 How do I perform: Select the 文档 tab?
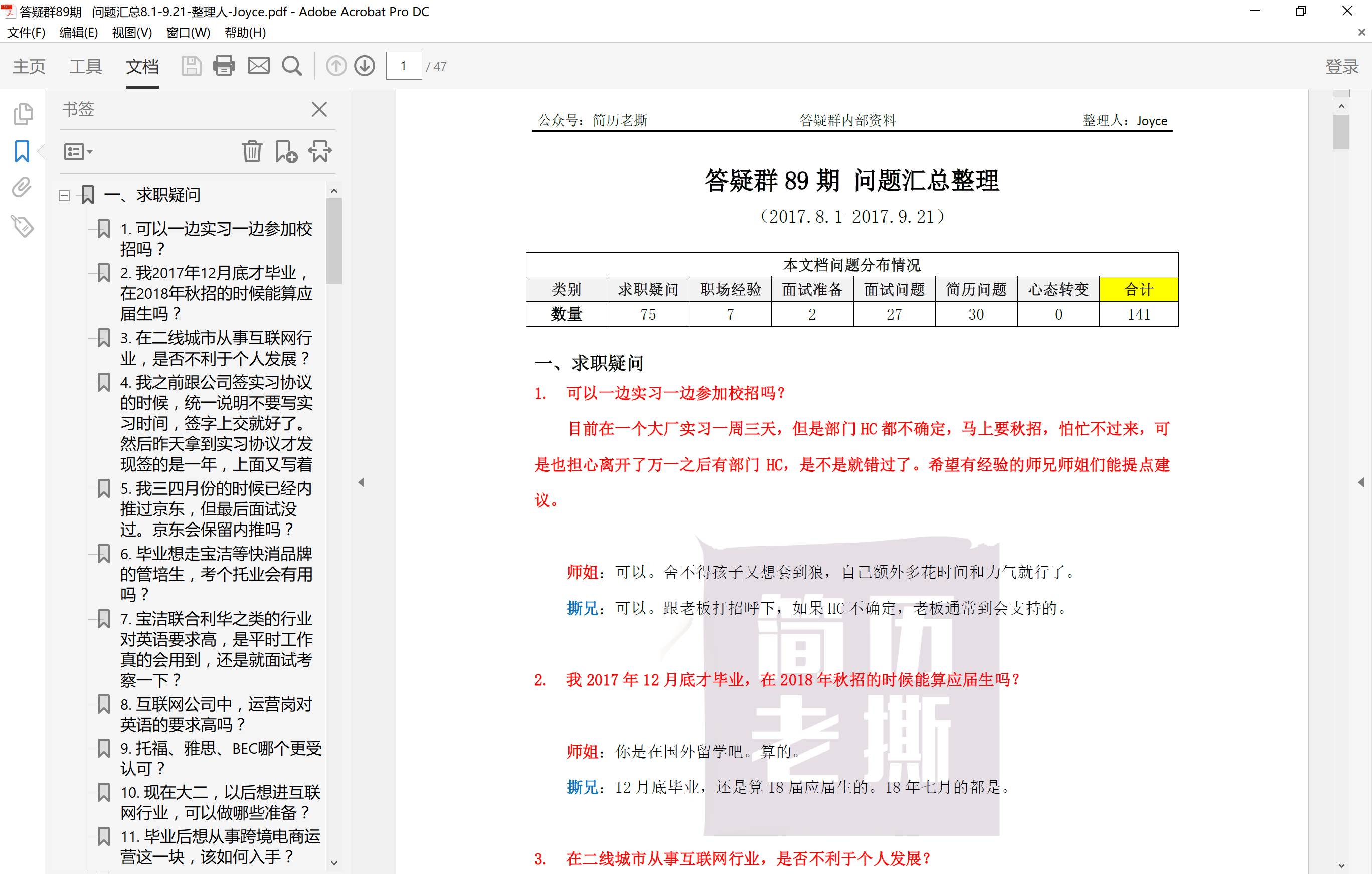pyautogui.click(x=142, y=67)
